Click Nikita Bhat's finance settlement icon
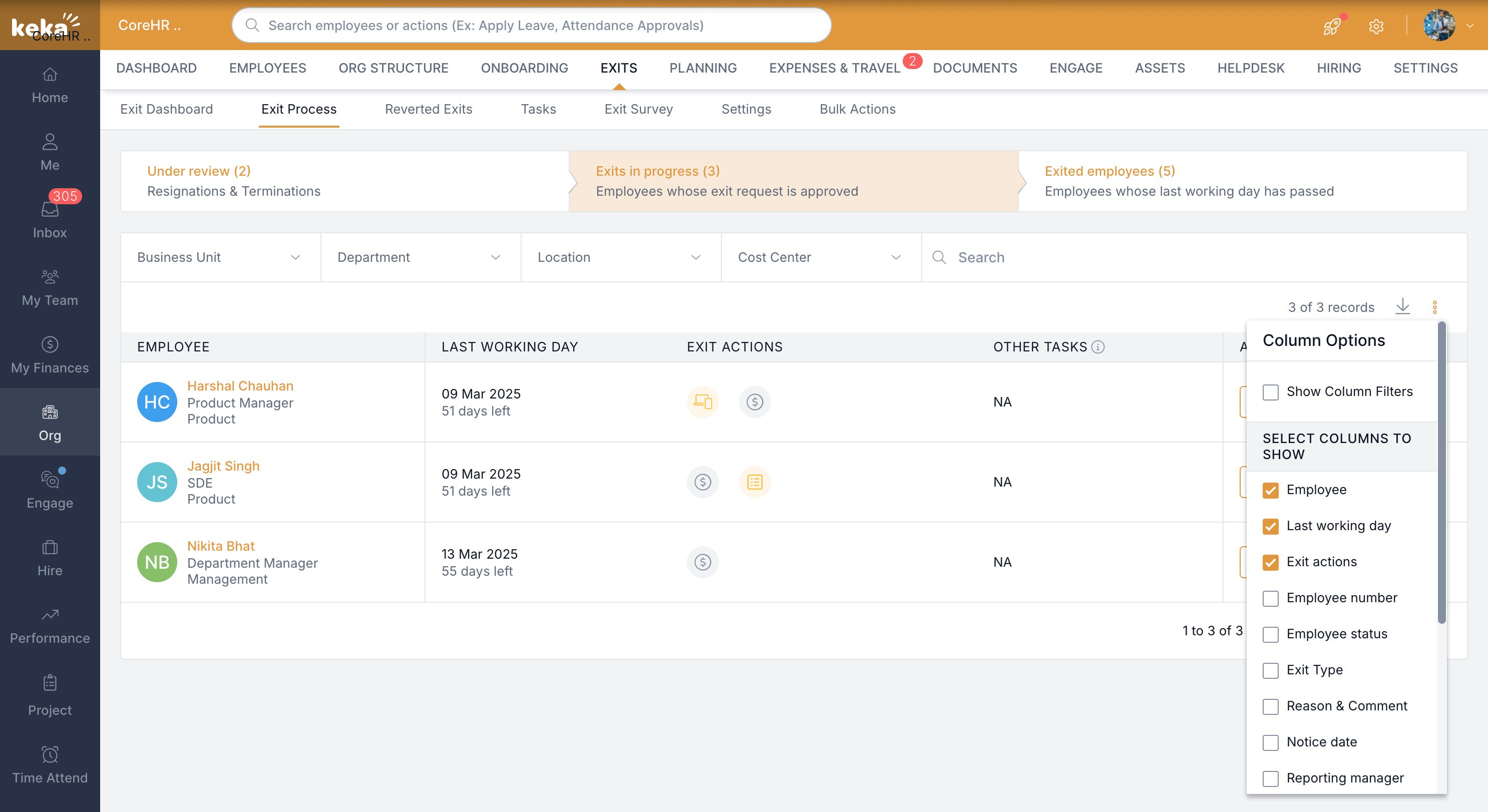This screenshot has width=1488, height=812. tap(702, 562)
